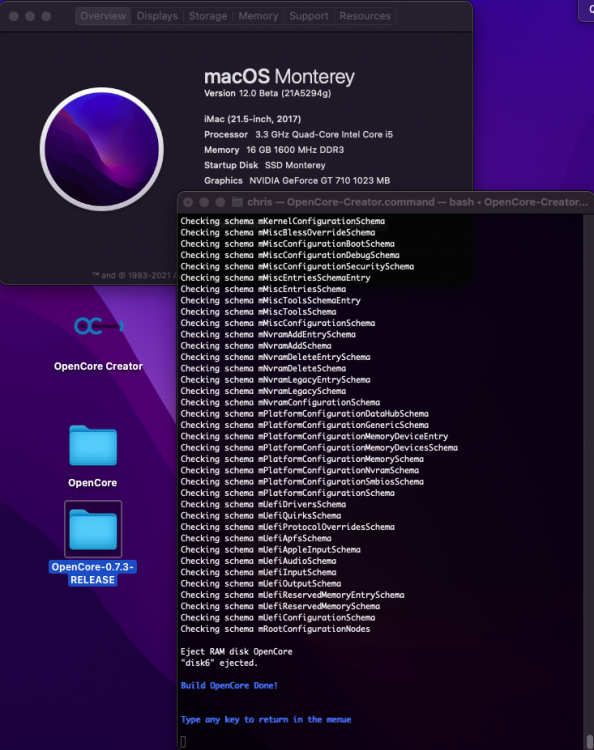The width and height of the screenshot is (594, 750).
Task: Click the 'mUefiReservedMemoryEntrySchema' line
Action: [292, 595]
